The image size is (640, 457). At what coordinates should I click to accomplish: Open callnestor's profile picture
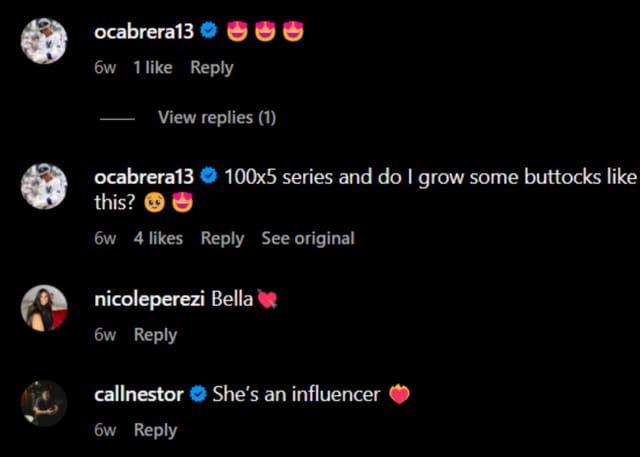[x=44, y=404]
